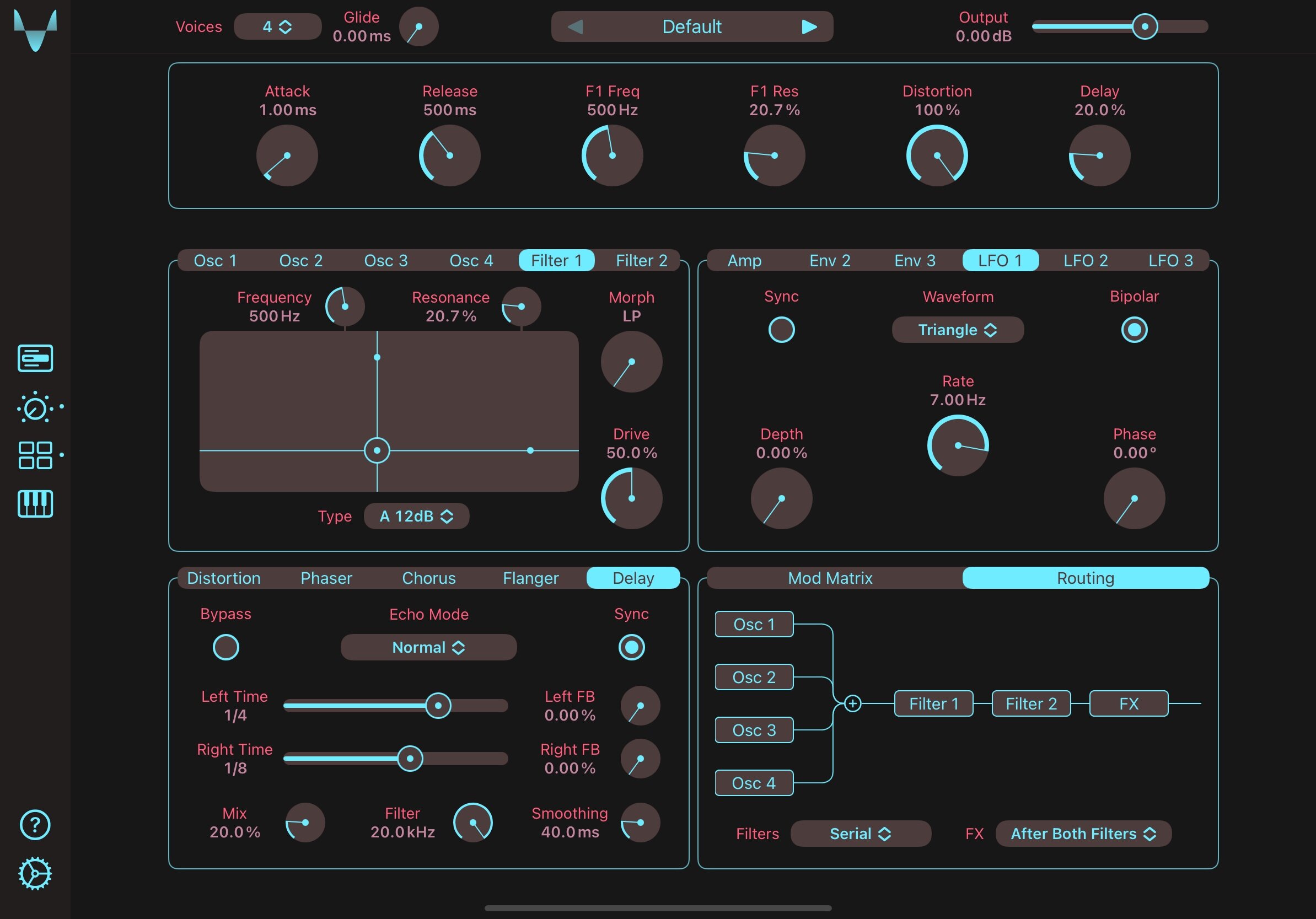
Task: Toggle the delay Sync button
Action: pyautogui.click(x=632, y=647)
